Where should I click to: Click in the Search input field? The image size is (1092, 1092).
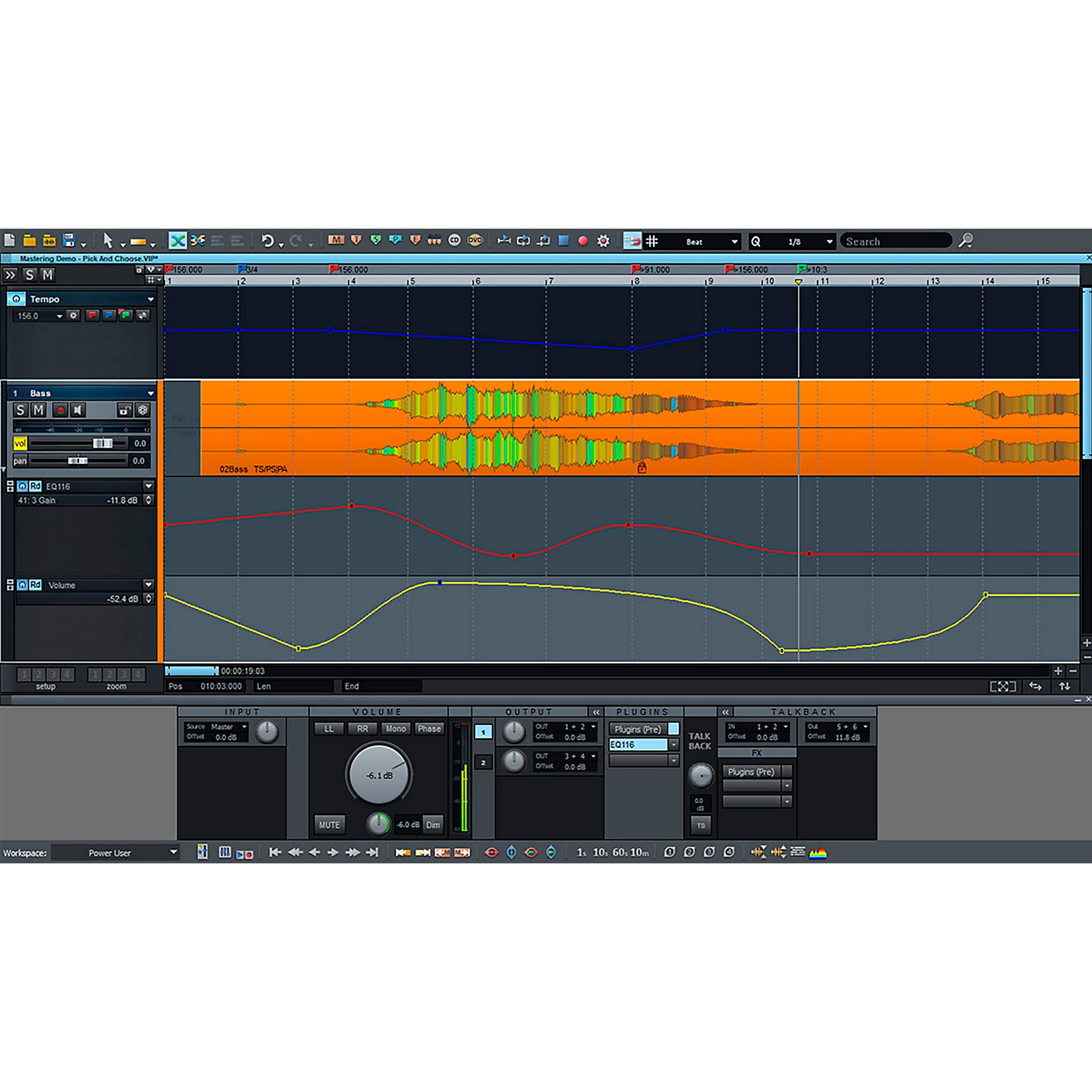(895, 242)
